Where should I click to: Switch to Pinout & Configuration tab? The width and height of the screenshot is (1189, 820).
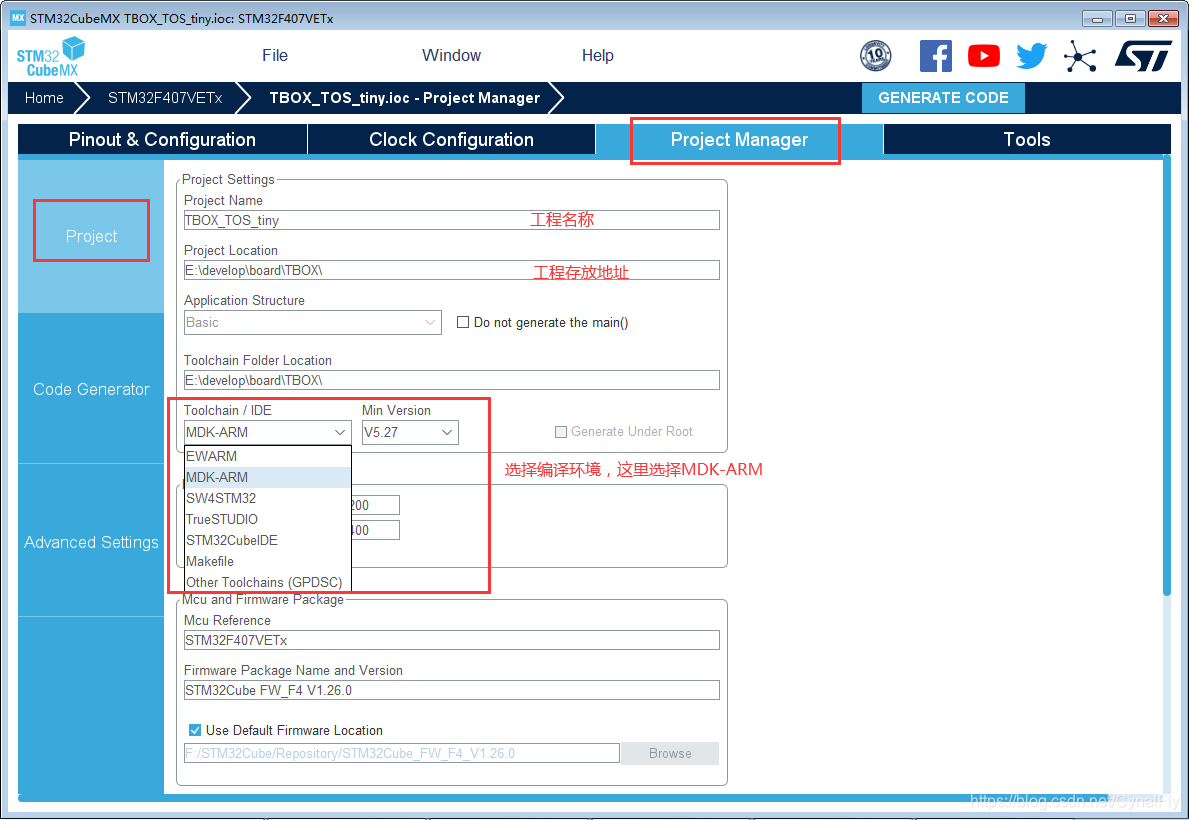tap(162, 140)
